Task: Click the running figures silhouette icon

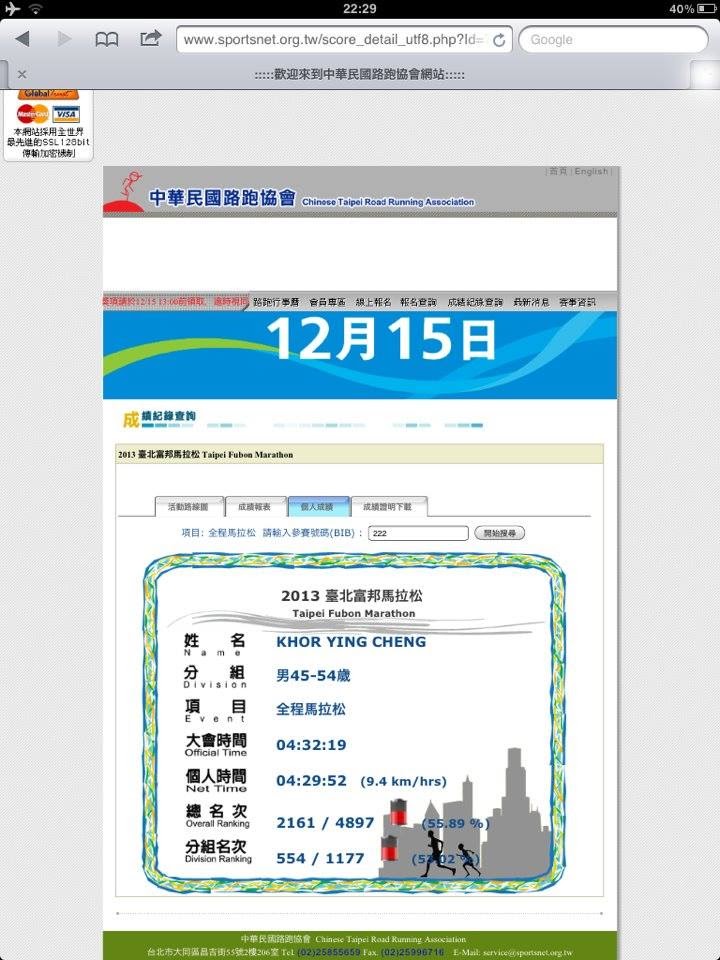Action: tap(450, 854)
